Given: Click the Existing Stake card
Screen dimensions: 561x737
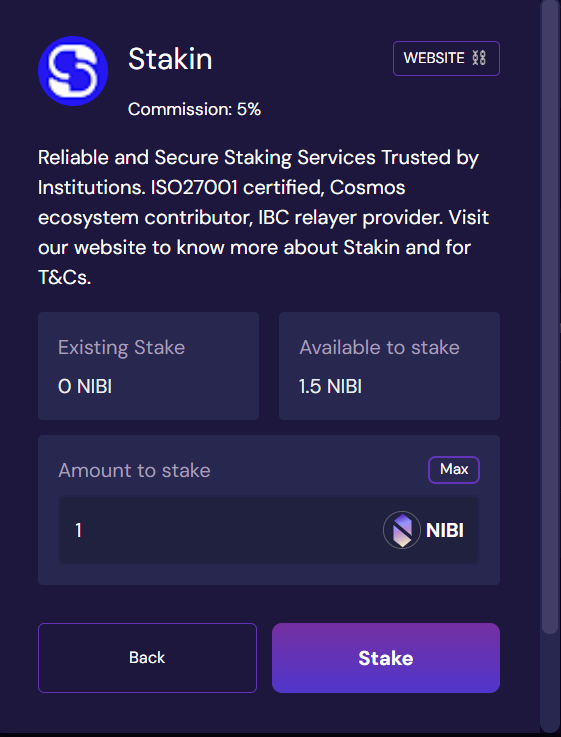Looking at the screenshot, I should [148, 366].
